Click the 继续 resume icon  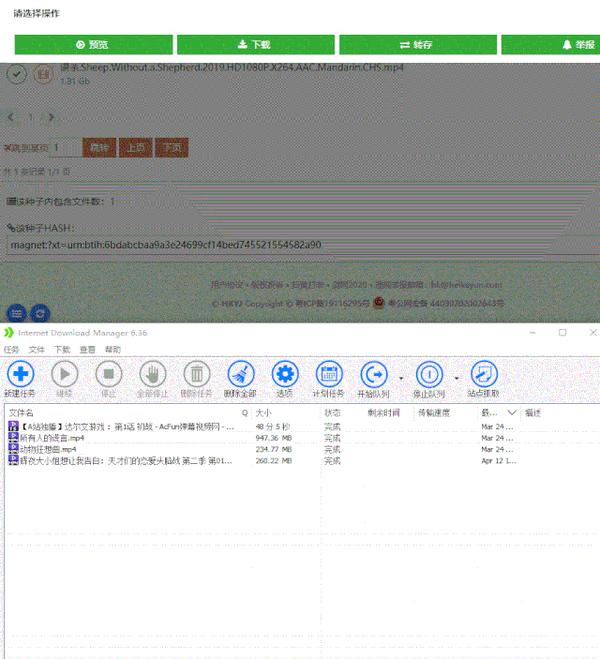point(64,374)
